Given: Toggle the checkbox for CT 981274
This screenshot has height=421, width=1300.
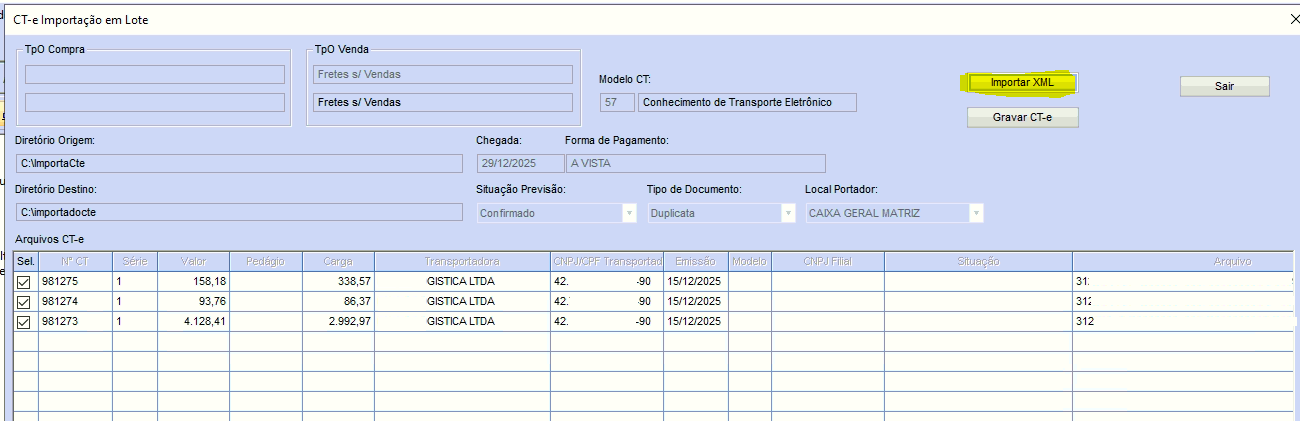Looking at the screenshot, I should coord(24,301).
